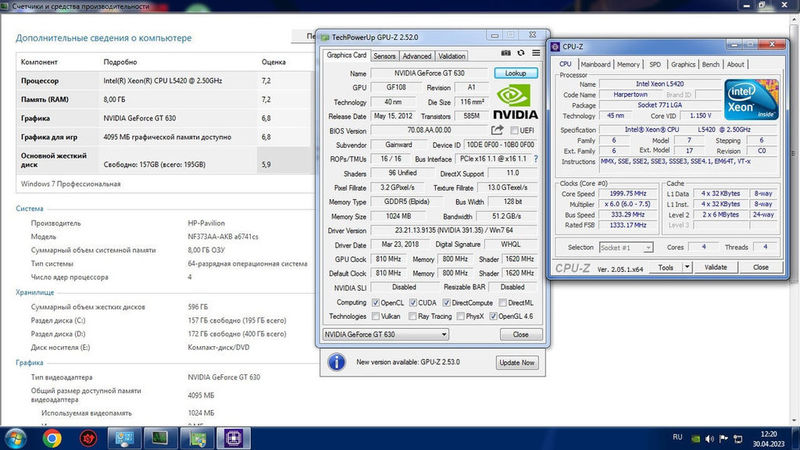The height and width of the screenshot is (450, 800).
Task: Open the NVIDIA GeForce GT 630 GPU dropdown
Action: tap(386, 335)
